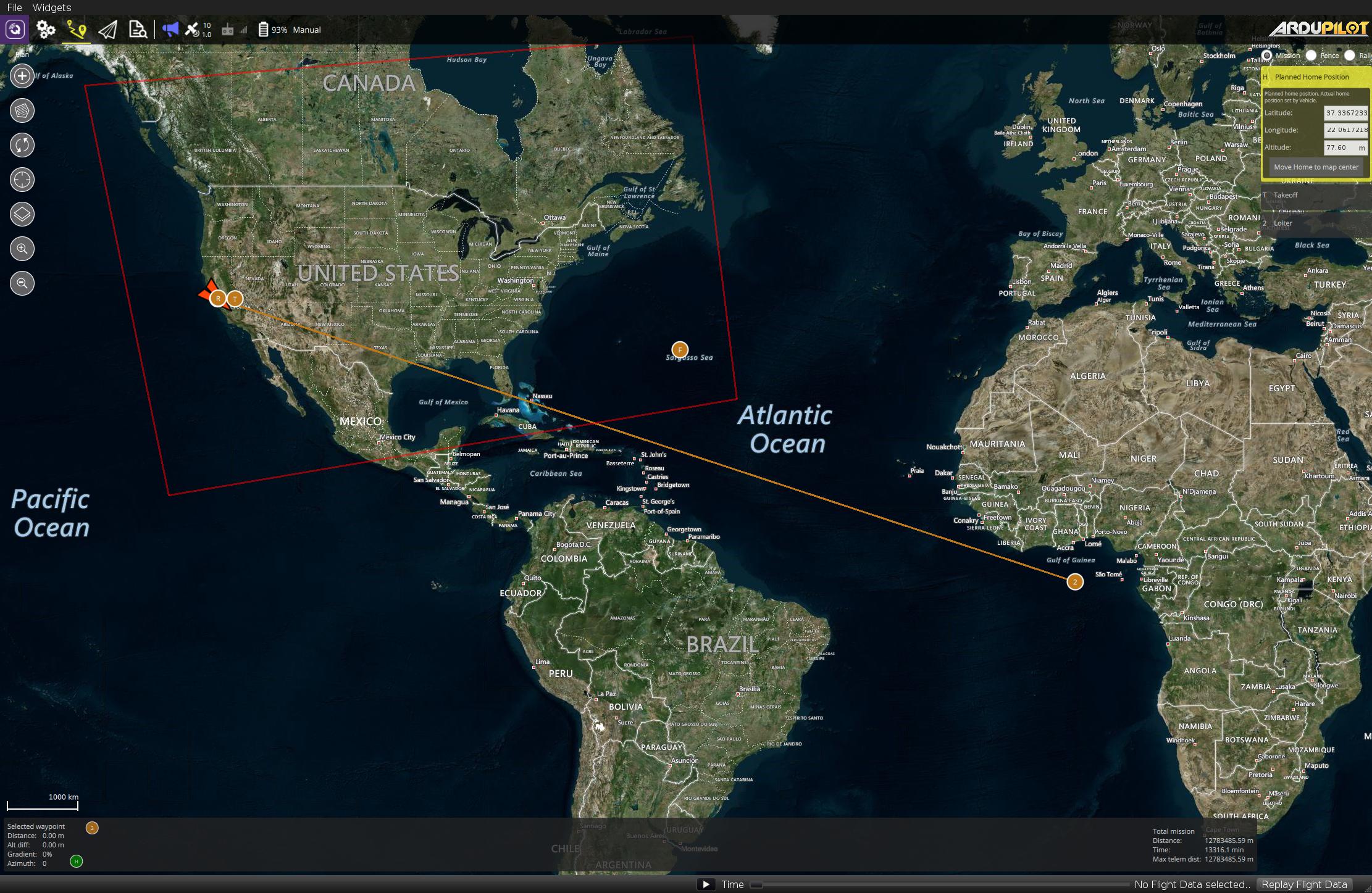Click the T takeoff map marker

pos(235,299)
